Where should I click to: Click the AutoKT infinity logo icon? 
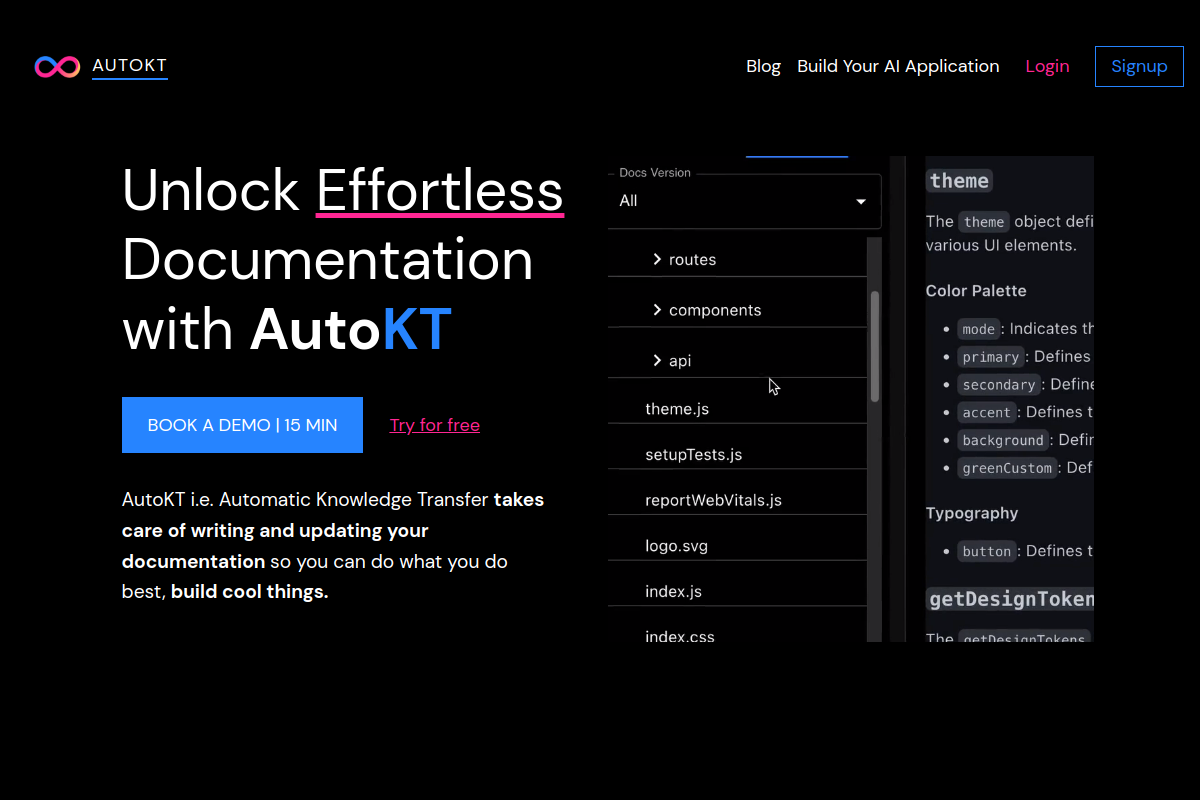tap(57, 66)
